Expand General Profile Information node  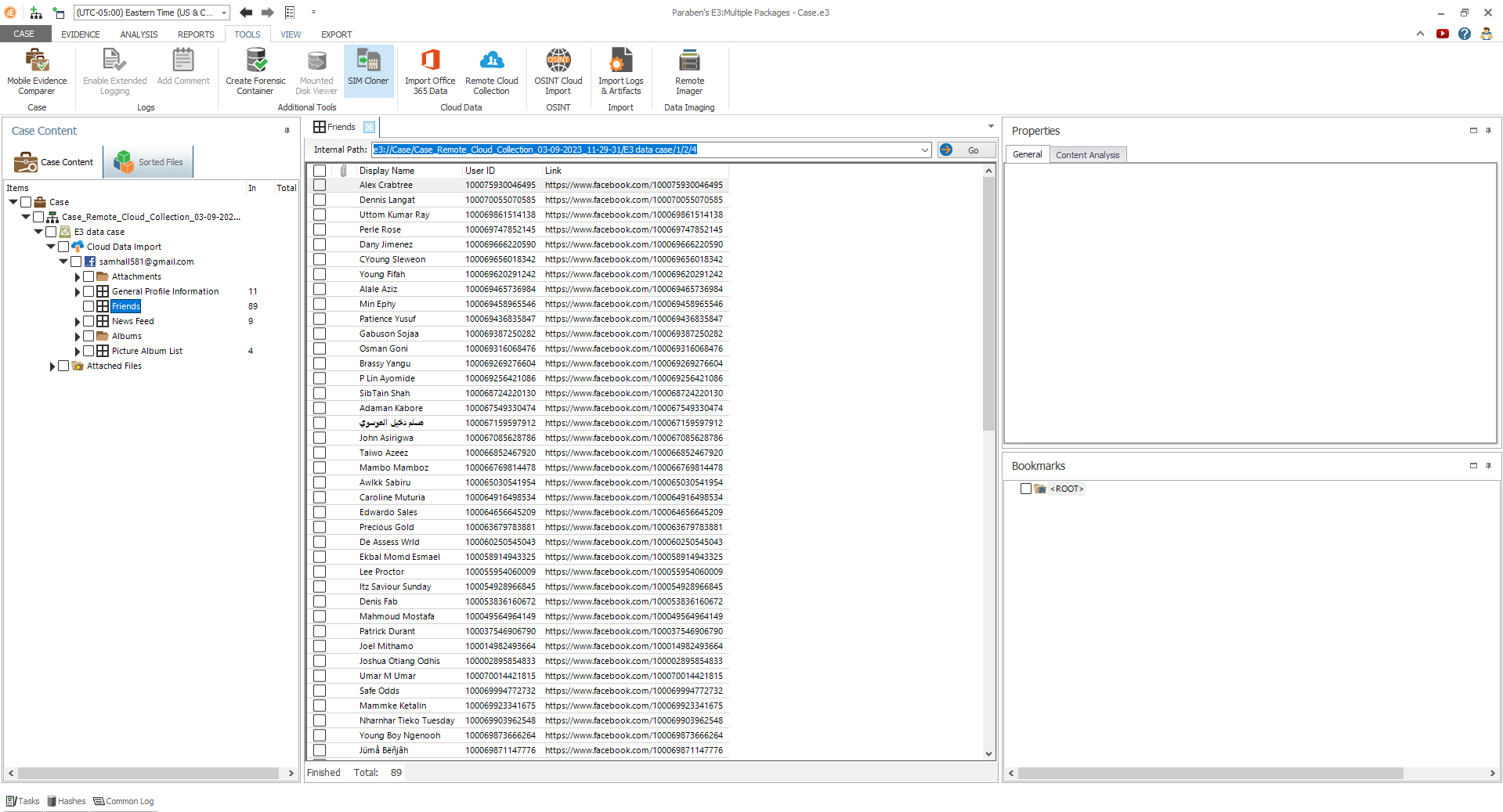pos(77,291)
